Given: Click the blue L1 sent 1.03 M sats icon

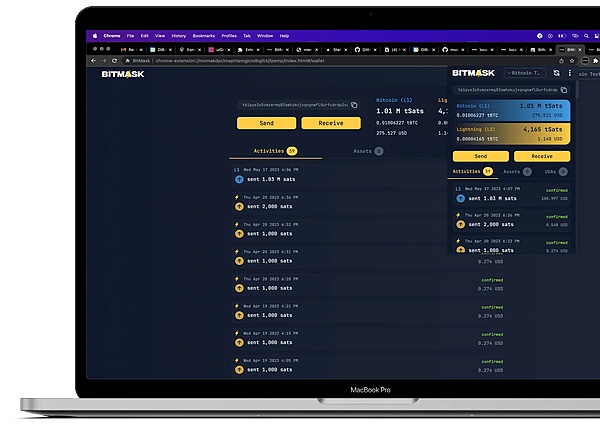Looking at the screenshot, I should coord(239,178).
